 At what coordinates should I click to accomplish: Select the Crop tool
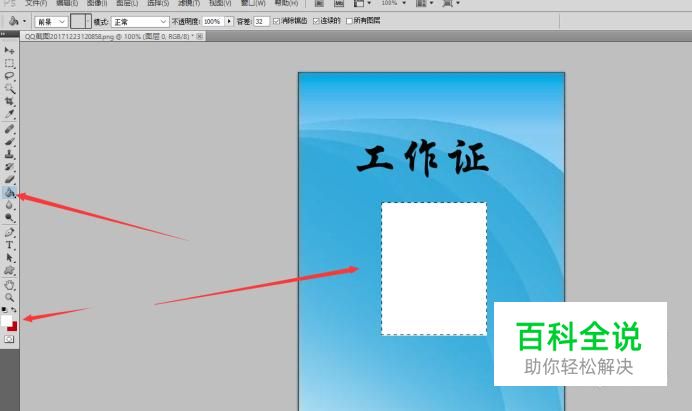click(9, 101)
